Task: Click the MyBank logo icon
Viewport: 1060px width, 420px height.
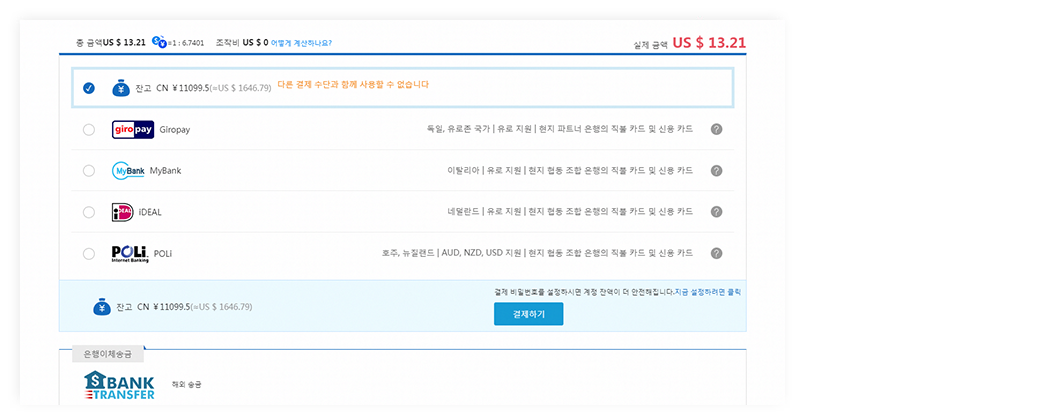Action: pos(128,171)
